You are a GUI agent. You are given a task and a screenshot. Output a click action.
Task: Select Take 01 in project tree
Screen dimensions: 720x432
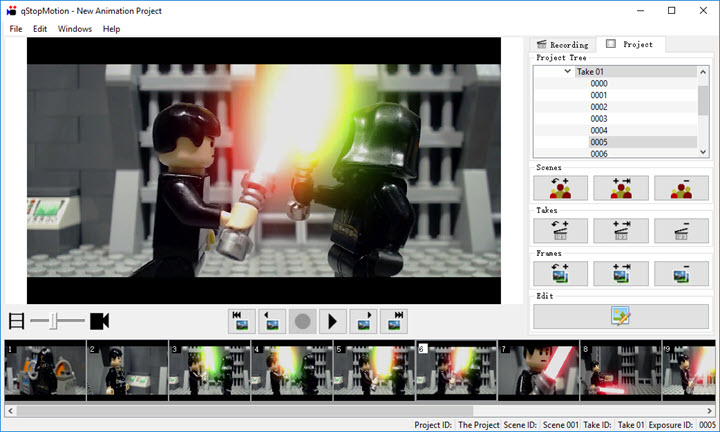tap(590, 72)
